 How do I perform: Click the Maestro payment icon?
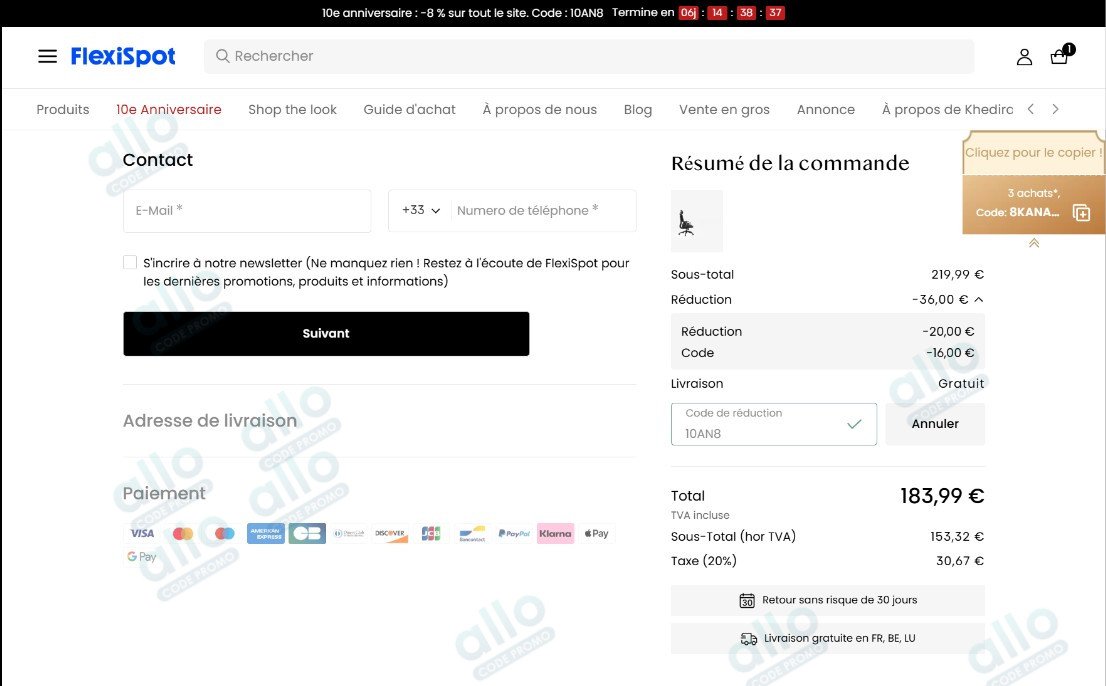coord(224,534)
